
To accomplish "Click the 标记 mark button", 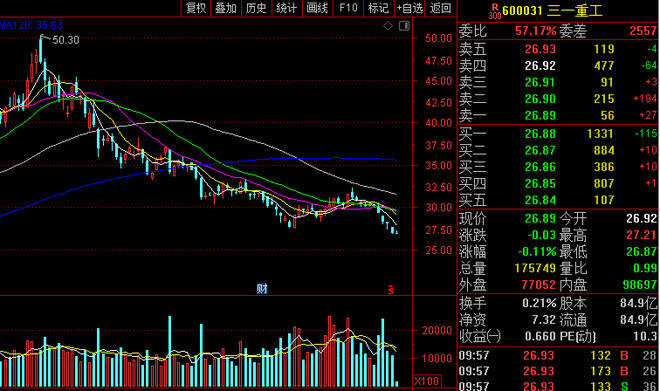I will [x=378, y=8].
